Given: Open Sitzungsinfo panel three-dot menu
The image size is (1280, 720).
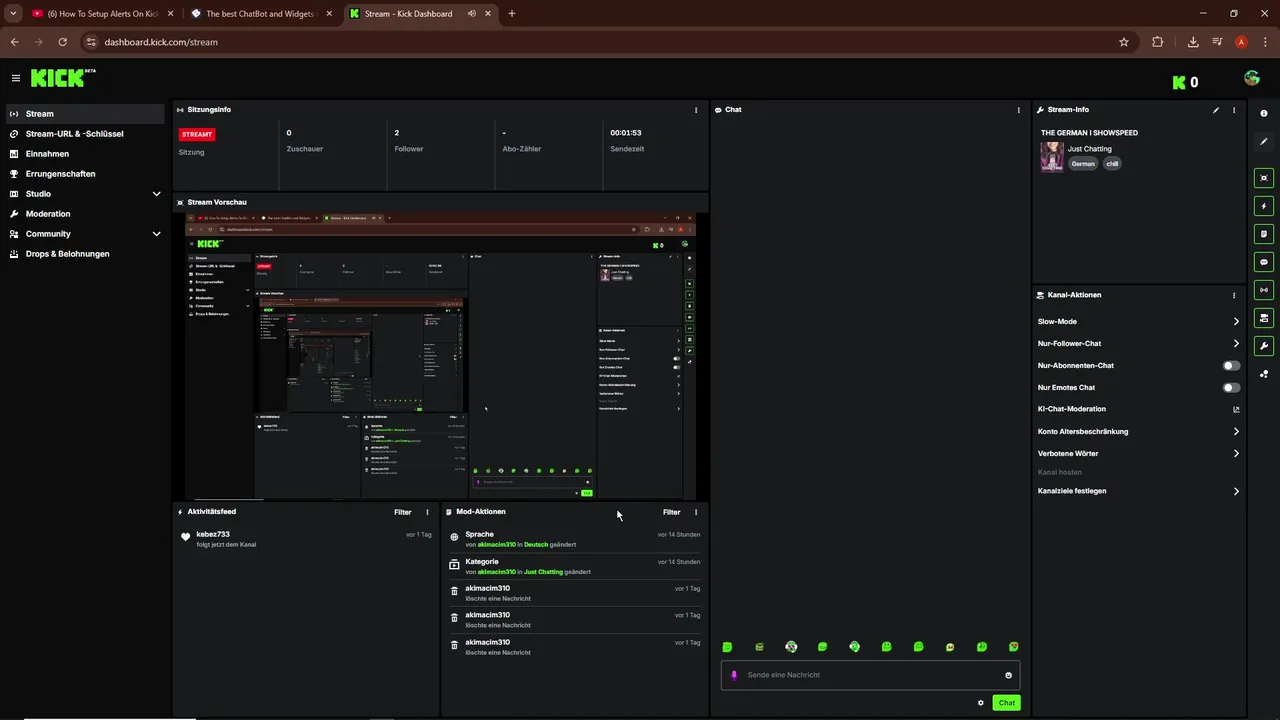Looking at the screenshot, I should pyautogui.click(x=696, y=110).
